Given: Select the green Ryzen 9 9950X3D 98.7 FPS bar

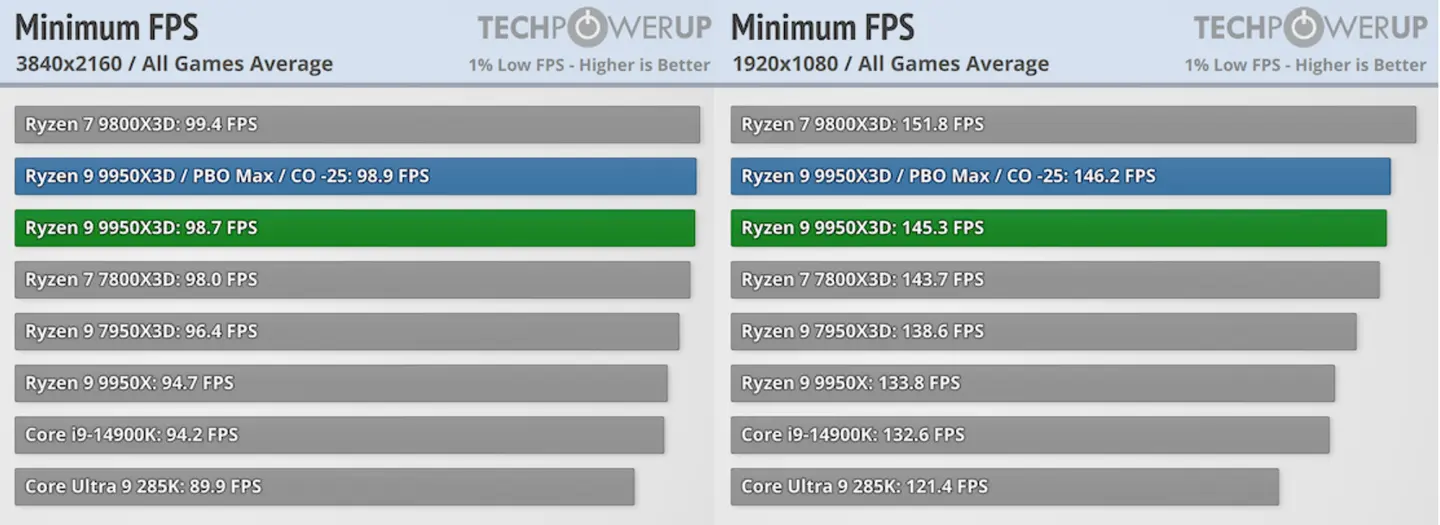Looking at the screenshot, I should click(354, 228).
